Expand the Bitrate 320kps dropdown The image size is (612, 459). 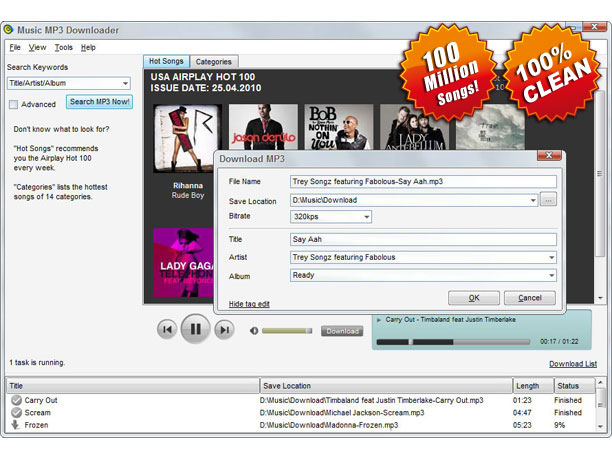point(367,216)
